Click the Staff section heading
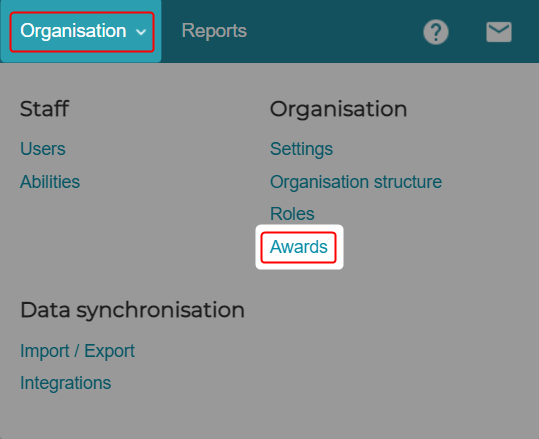The height and width of the screenshot is (439, 539). [x=45, y=109]
